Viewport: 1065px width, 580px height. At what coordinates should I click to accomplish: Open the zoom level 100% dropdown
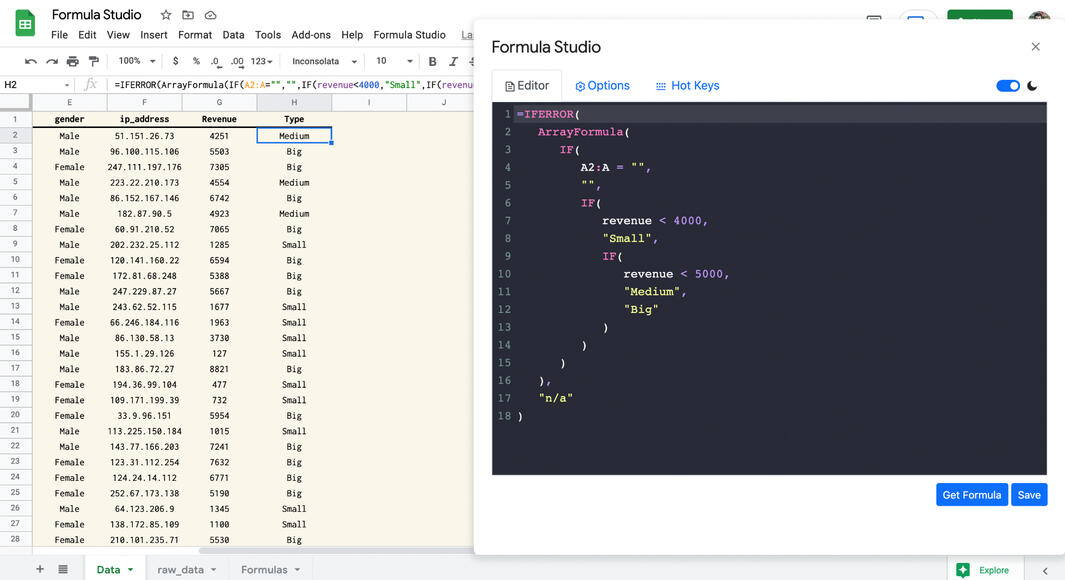tap(136, 61)
